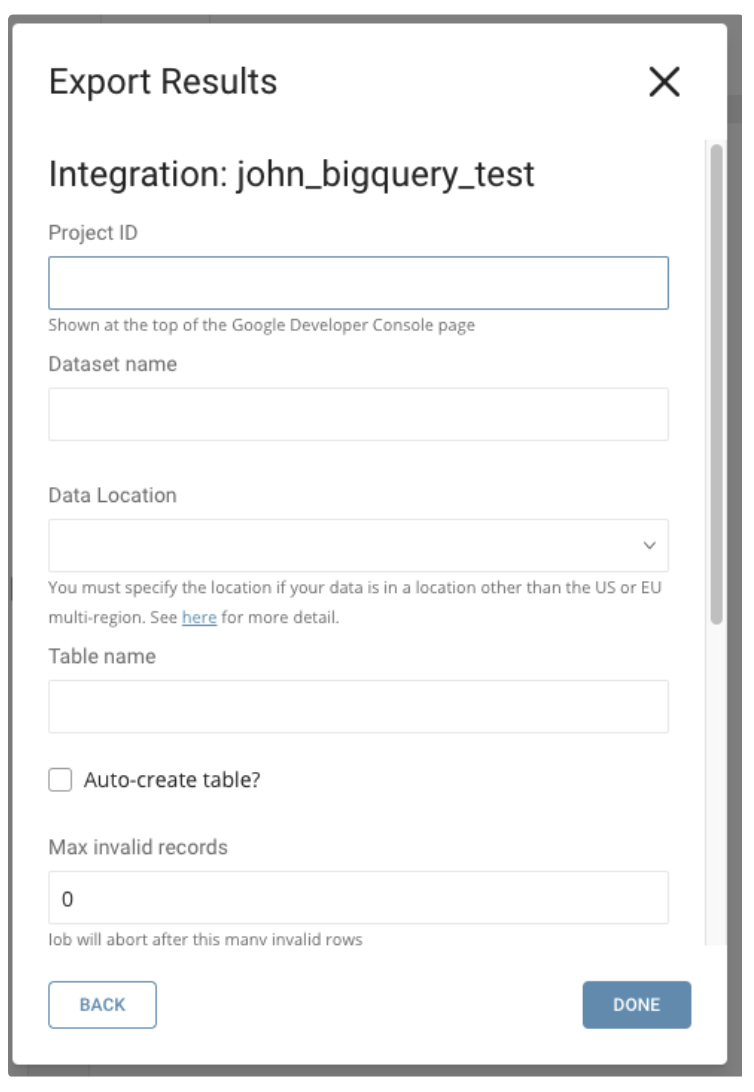Viewport: 754px width, 1092px height.
Task: Open the 'here' link for location details
Action: tap(199, 618)
